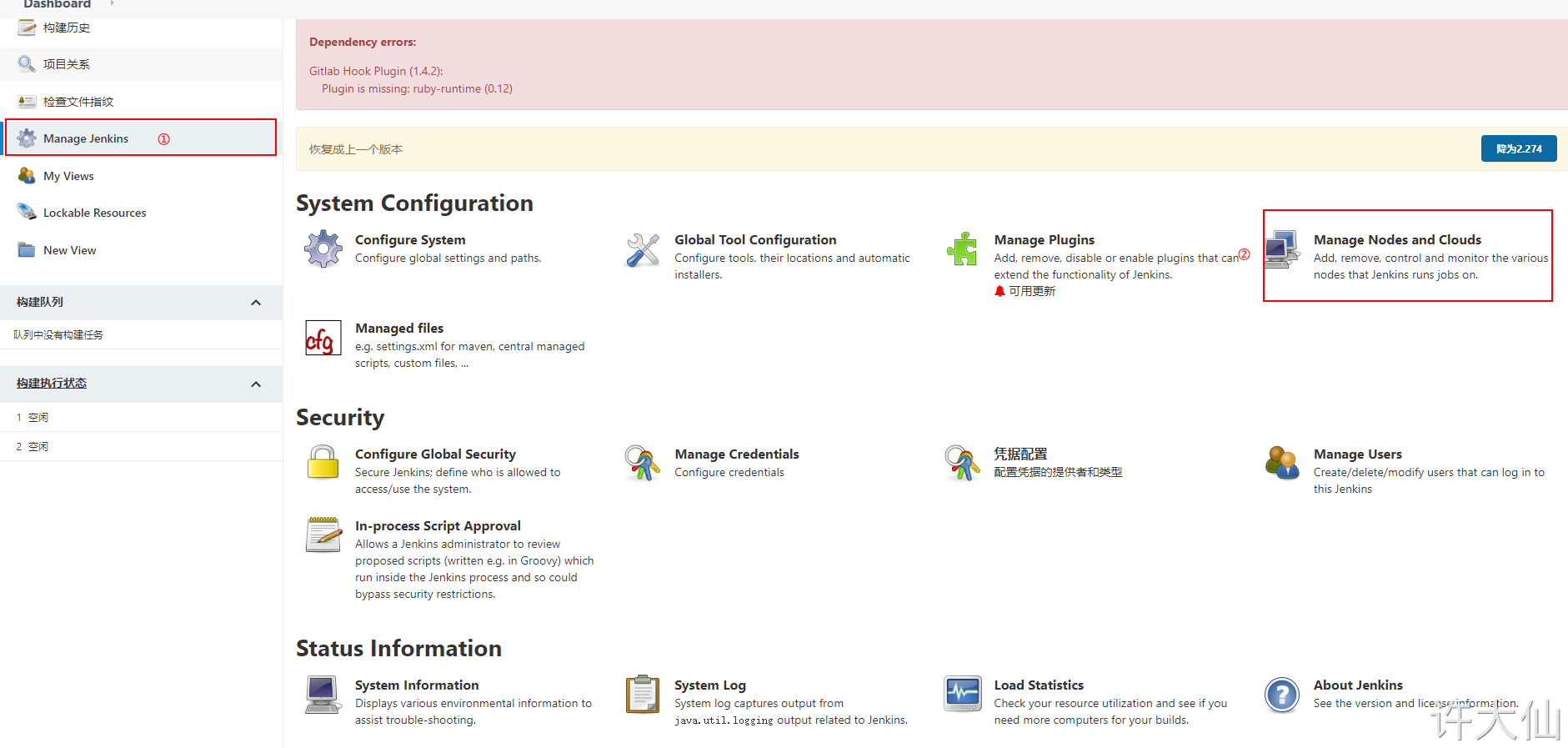Open System Information link
The height and width of the screenshot is (748, 1568).
(417, 685)
